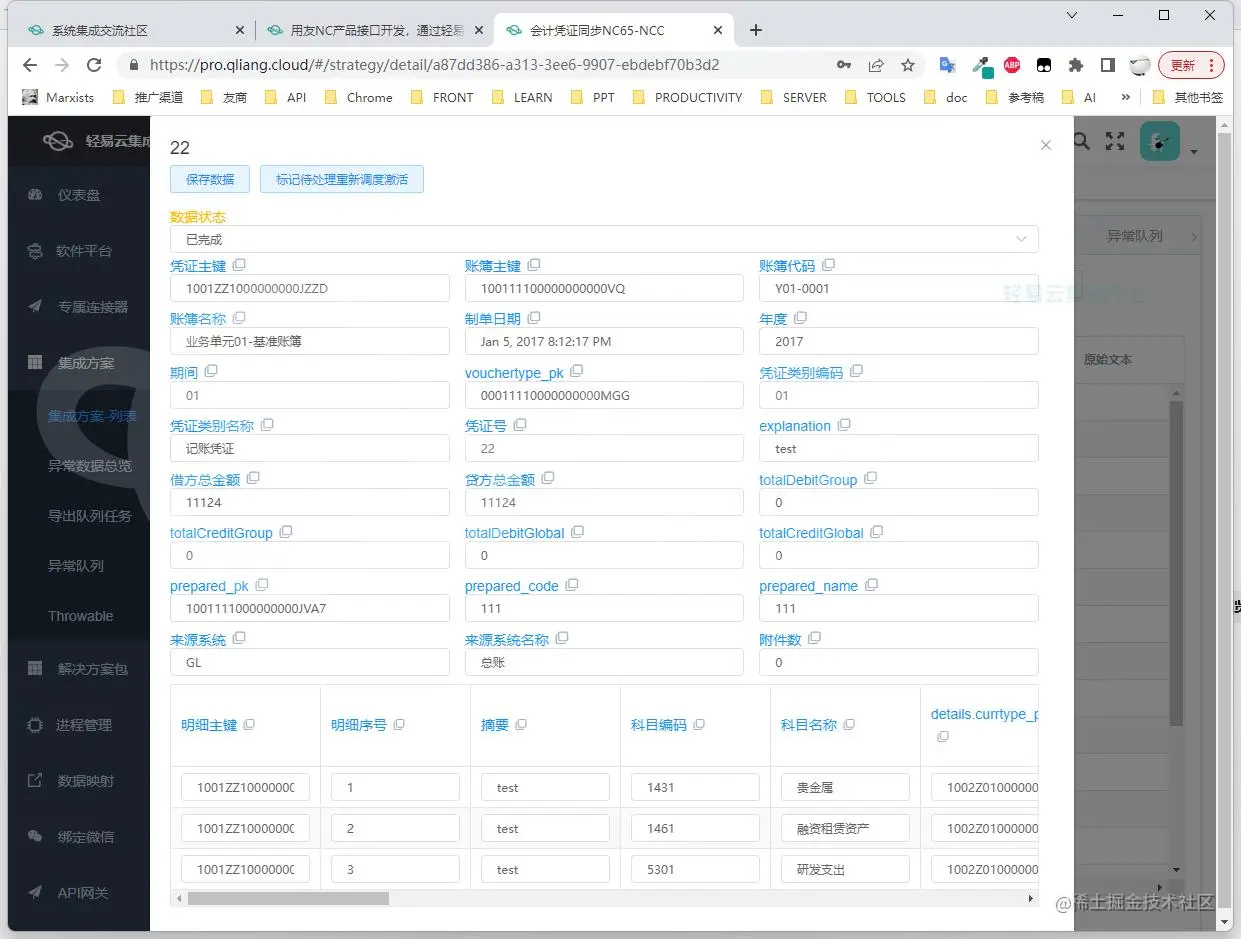Open the SERVER bookmark folder
Viewport: 1241px width, 939px height.
794,97
